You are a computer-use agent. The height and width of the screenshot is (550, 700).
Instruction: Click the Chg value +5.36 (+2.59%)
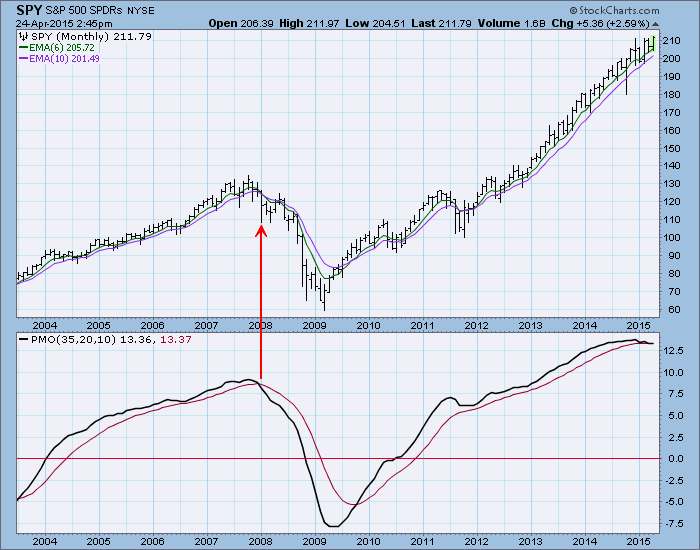pos(612,23)
